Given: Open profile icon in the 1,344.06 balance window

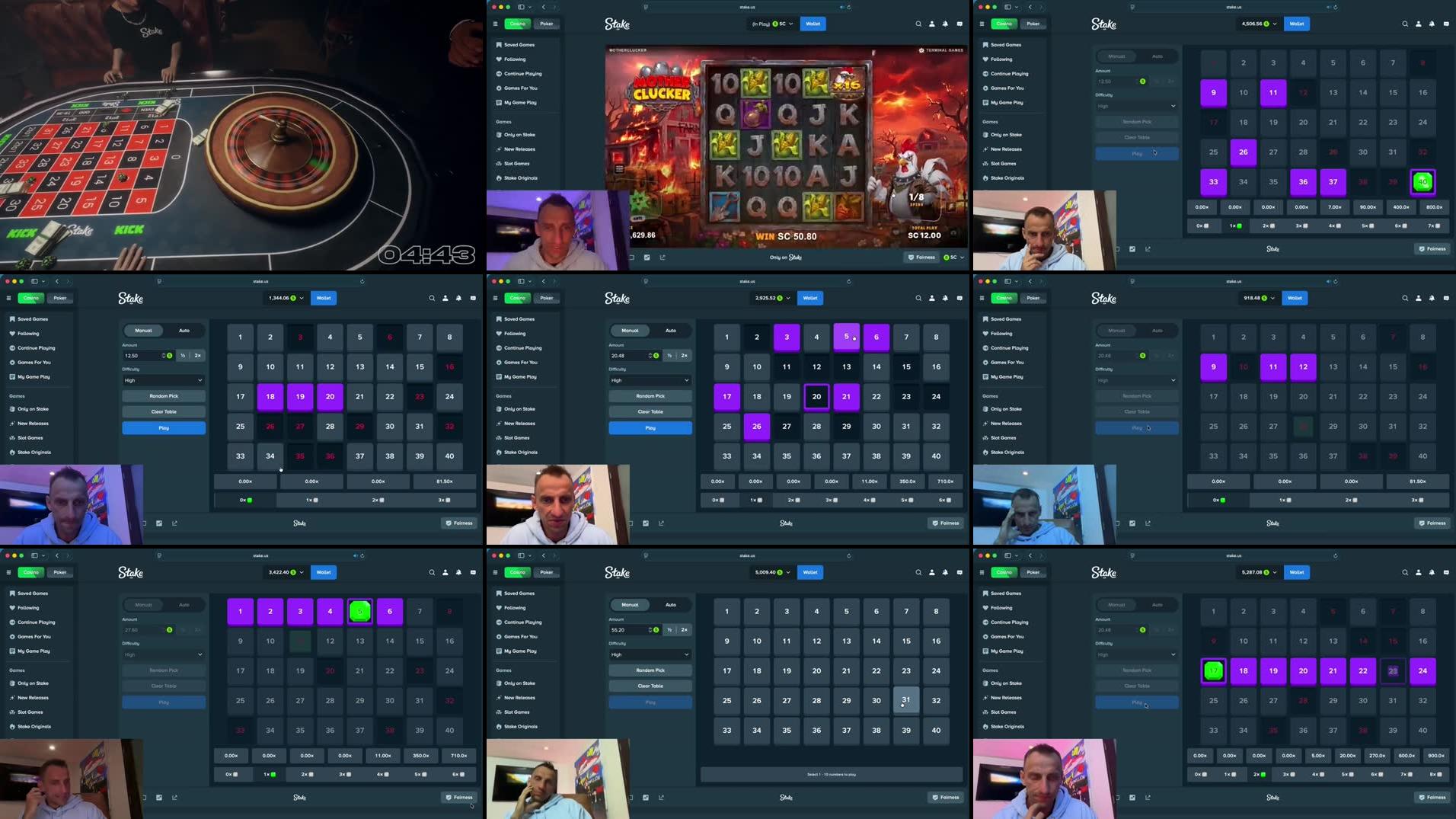Looking at the screenshot, I should (445, 298).
